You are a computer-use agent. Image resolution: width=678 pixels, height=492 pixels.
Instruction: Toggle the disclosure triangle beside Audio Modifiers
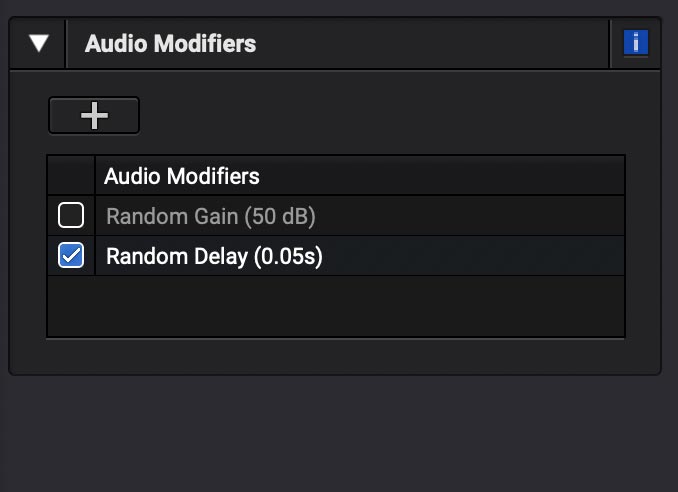pyautogui.click(x=39, y=44)
